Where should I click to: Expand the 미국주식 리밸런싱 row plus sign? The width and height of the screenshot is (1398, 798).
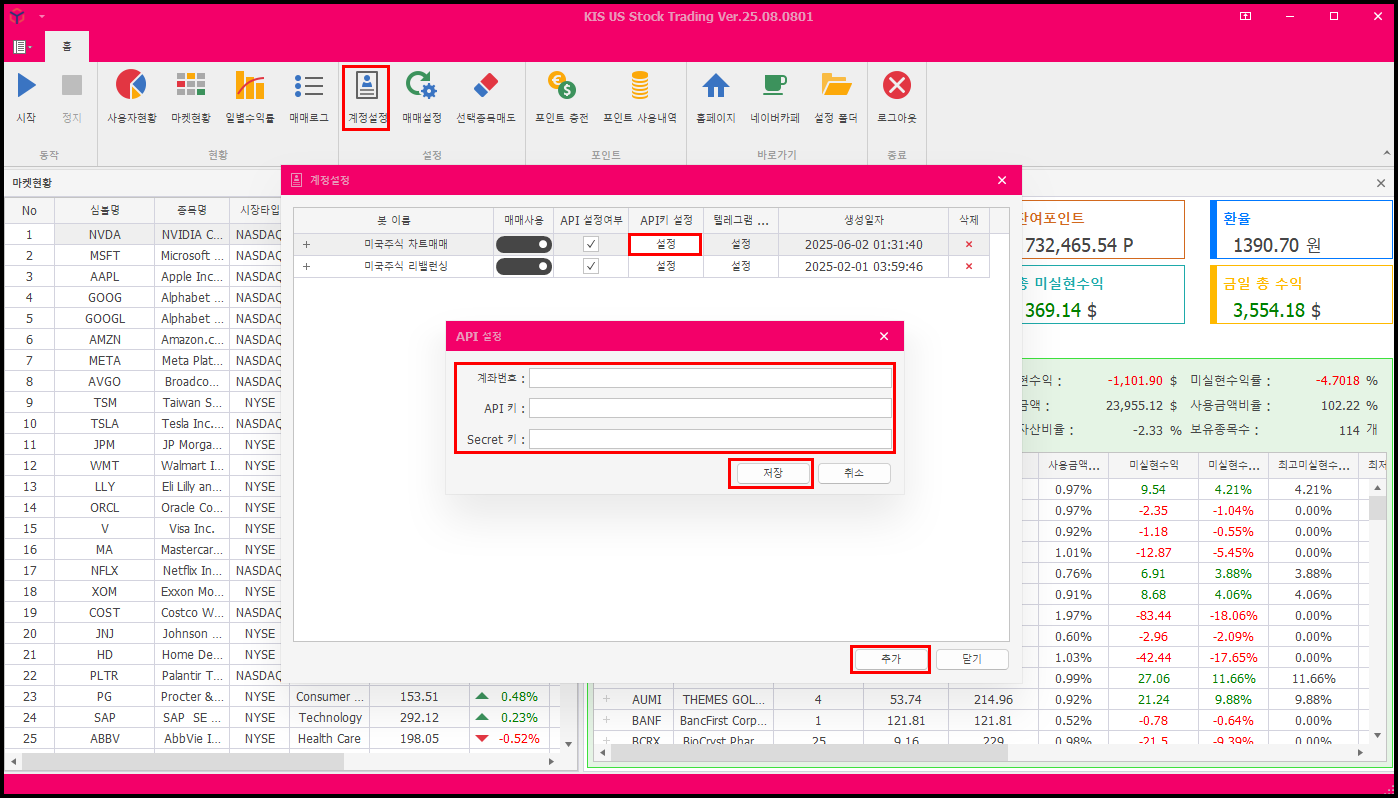coord(306,266)
